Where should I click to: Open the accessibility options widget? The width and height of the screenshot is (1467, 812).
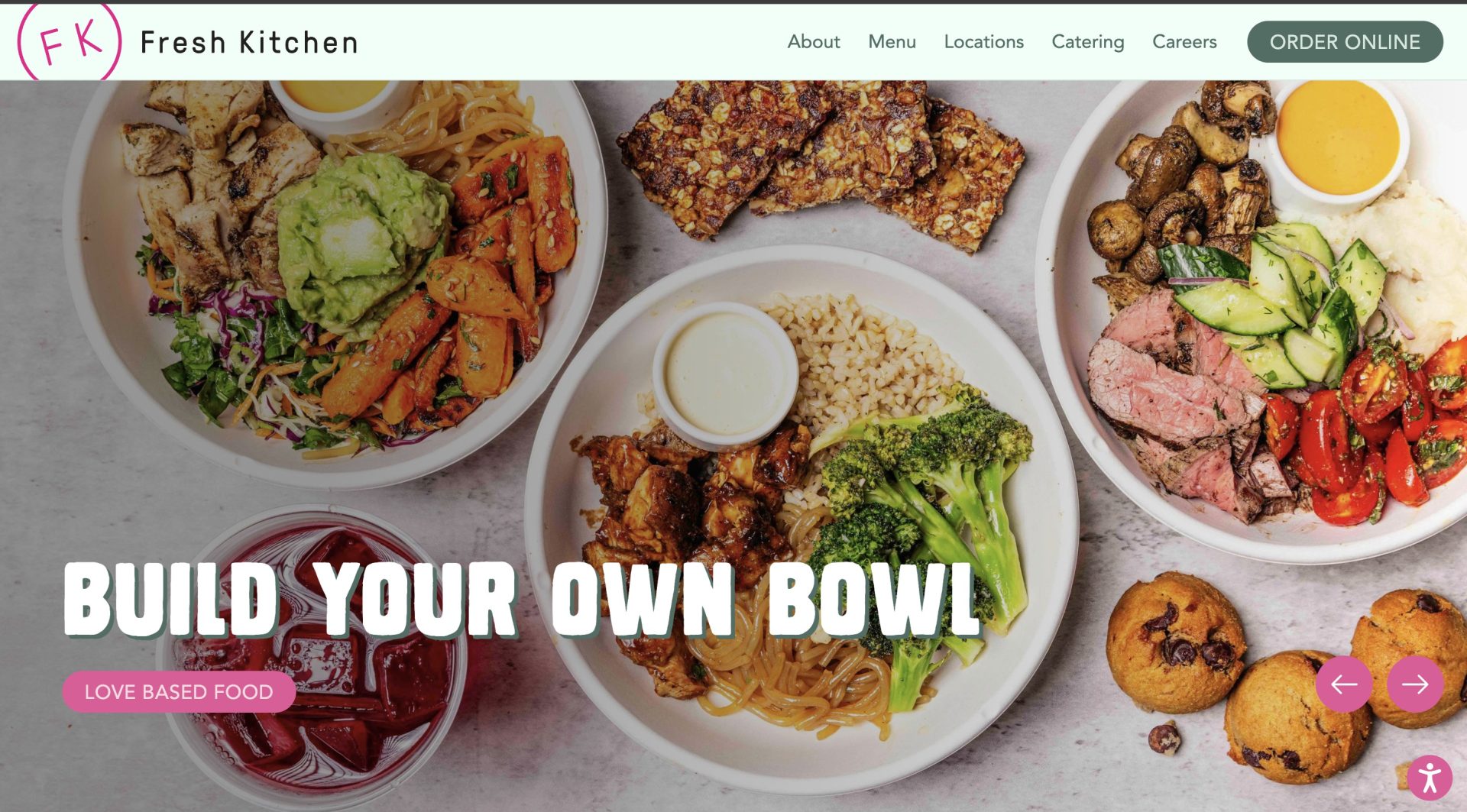coord(1429,778)
